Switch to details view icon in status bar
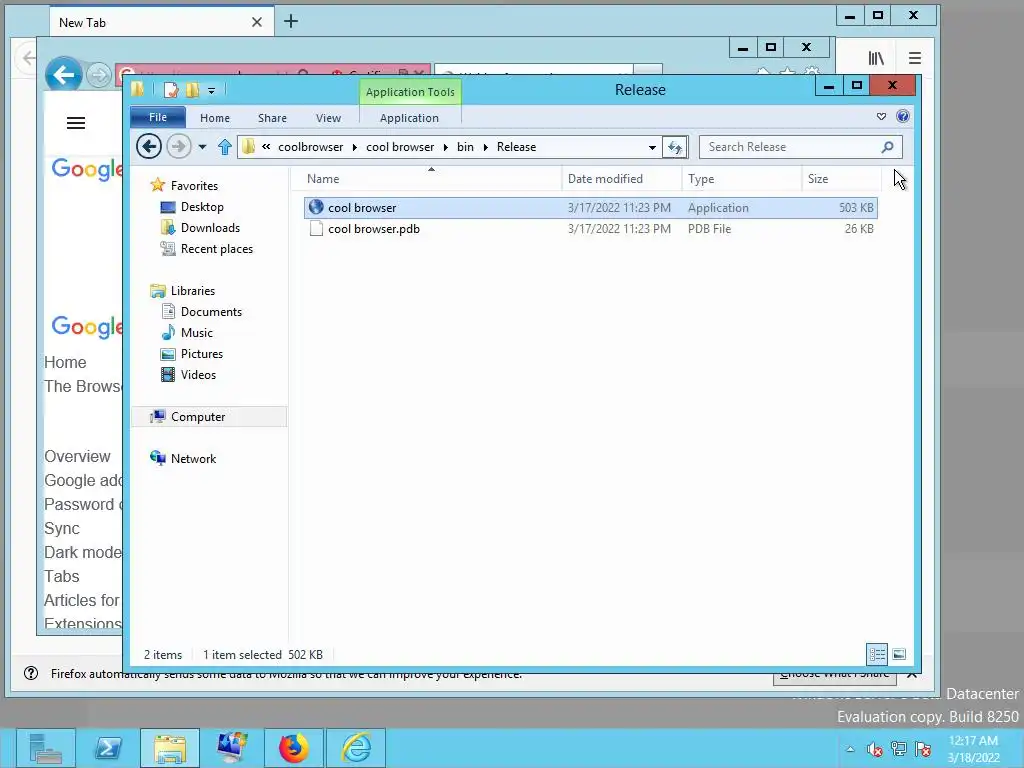This screenshot has height=768, width=1024. [877, 654]
